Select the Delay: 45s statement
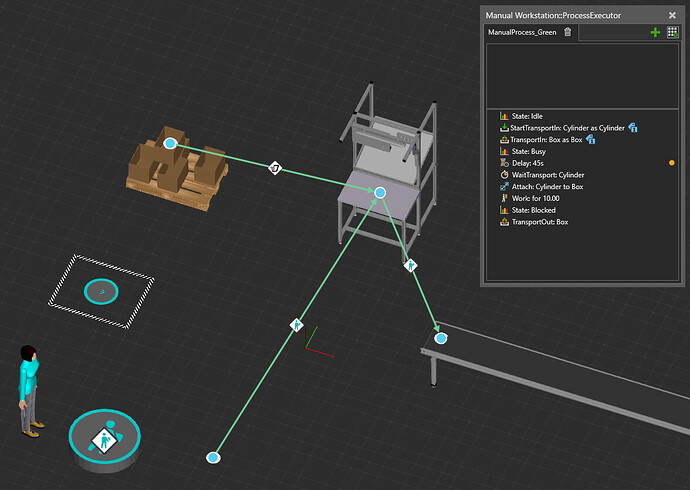Viewport: 690px width, 490px height. (527, 163)
